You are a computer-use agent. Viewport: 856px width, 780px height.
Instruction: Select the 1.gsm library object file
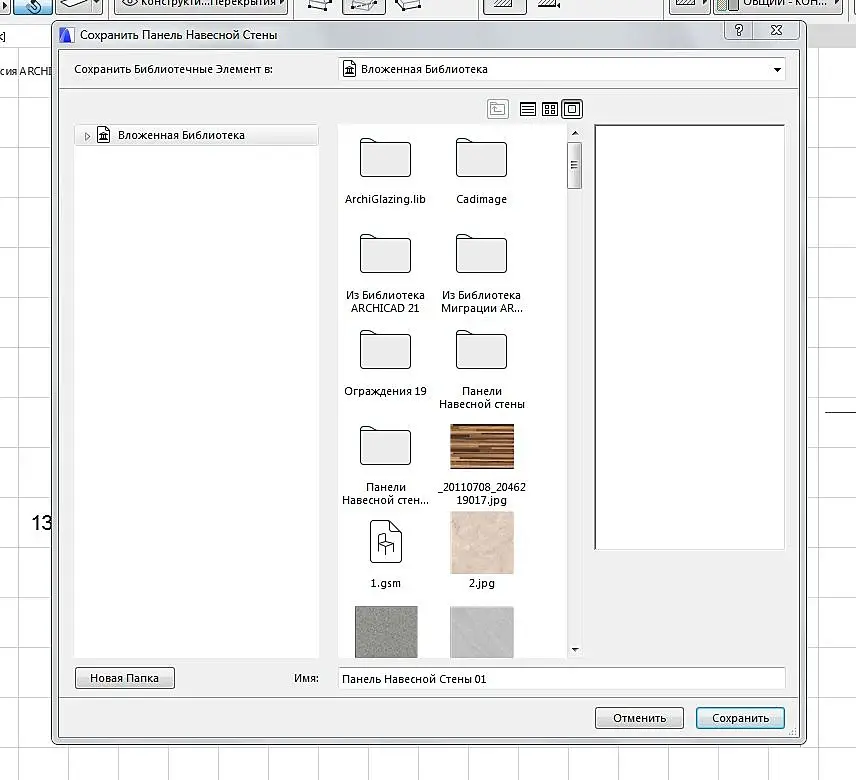coord(385,542)
